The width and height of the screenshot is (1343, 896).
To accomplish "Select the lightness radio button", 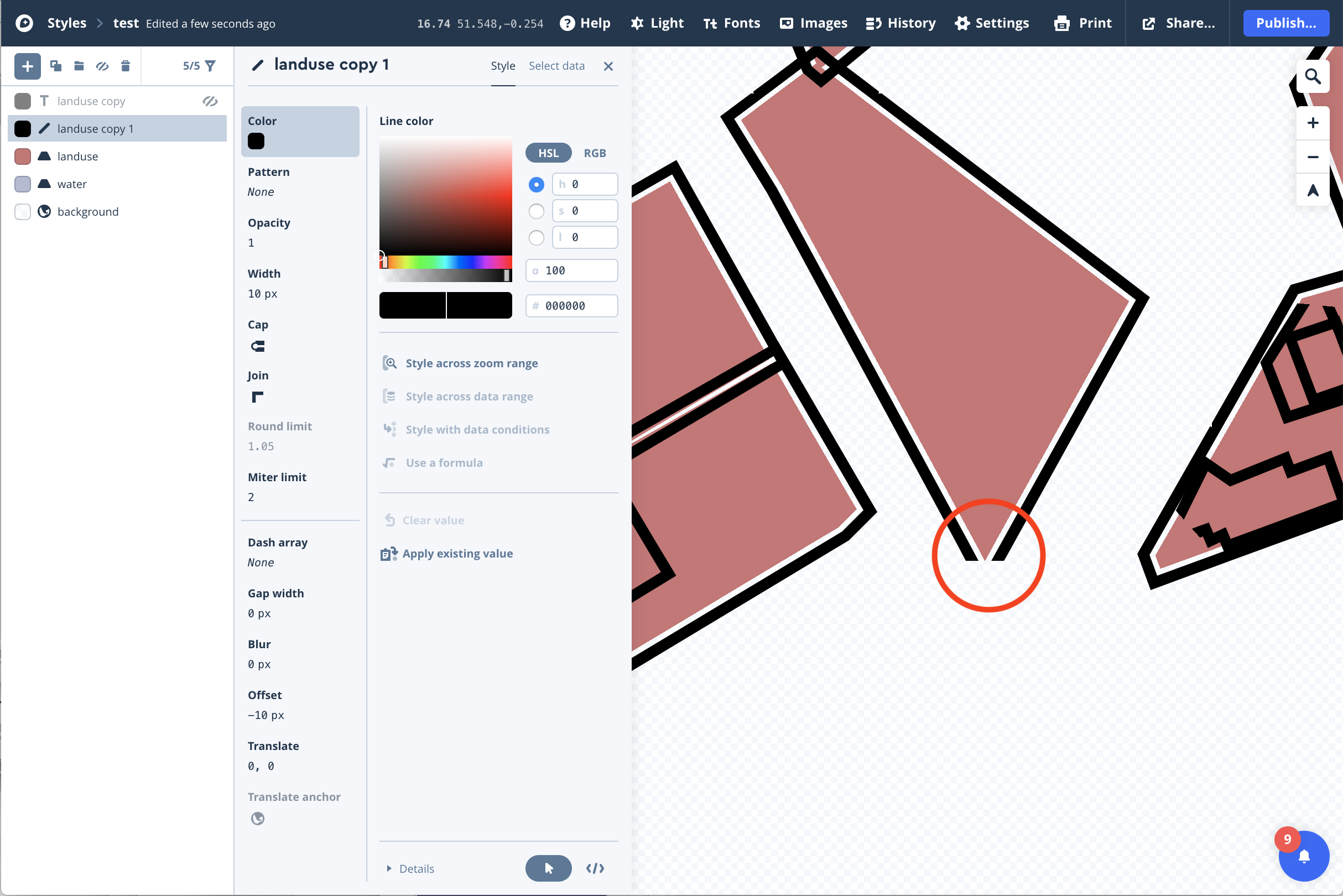I will tap(536, 238).
